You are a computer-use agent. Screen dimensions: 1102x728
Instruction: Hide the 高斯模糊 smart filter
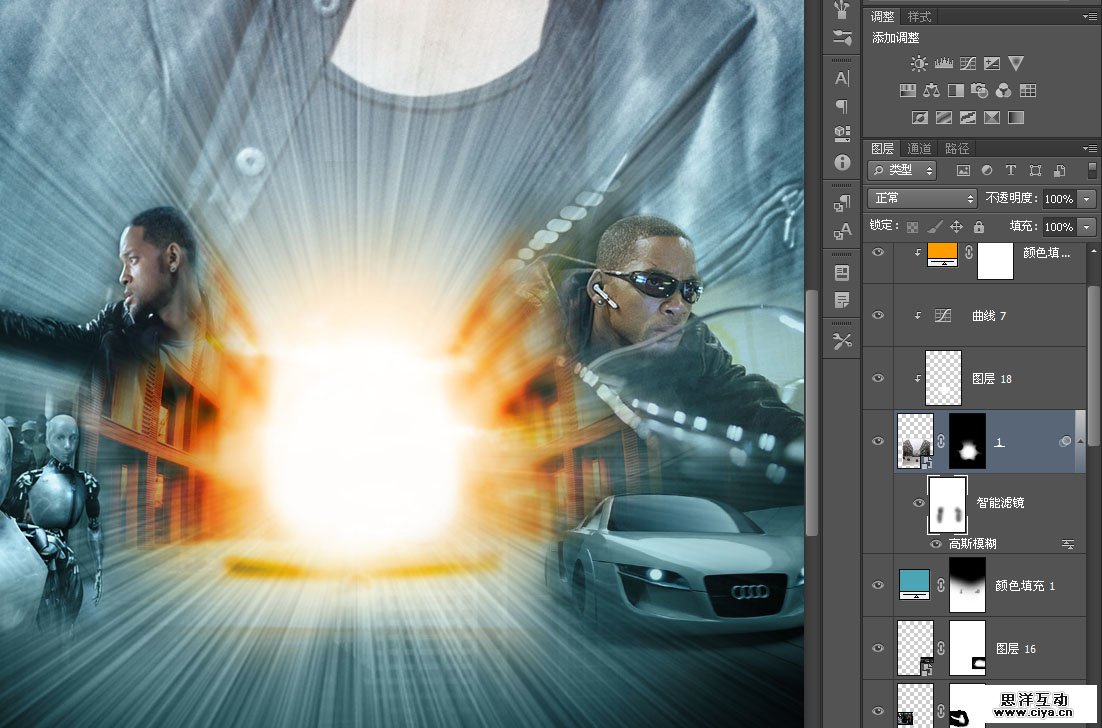coord(936,544)
